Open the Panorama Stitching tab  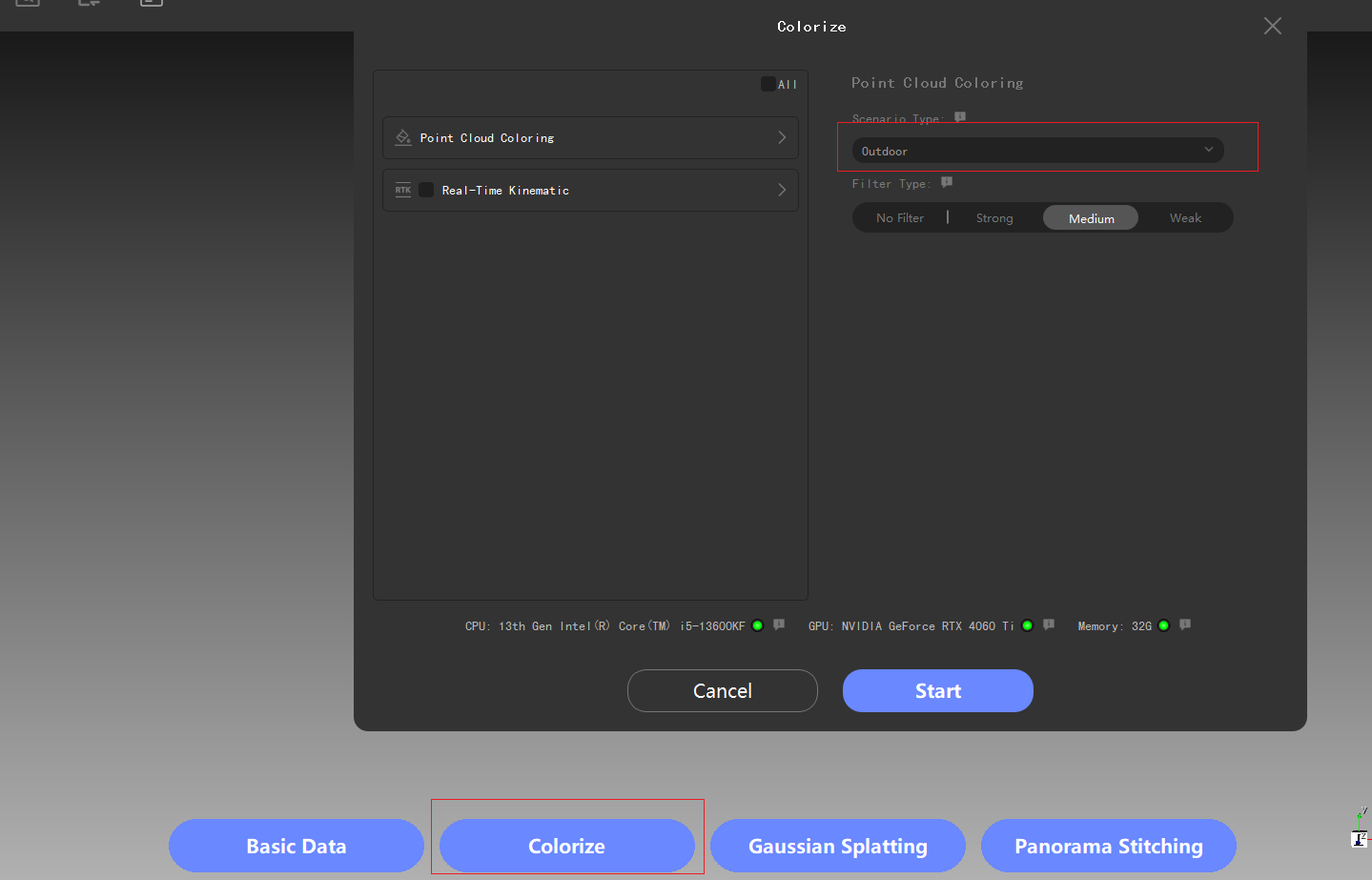tap(1108, 846)
